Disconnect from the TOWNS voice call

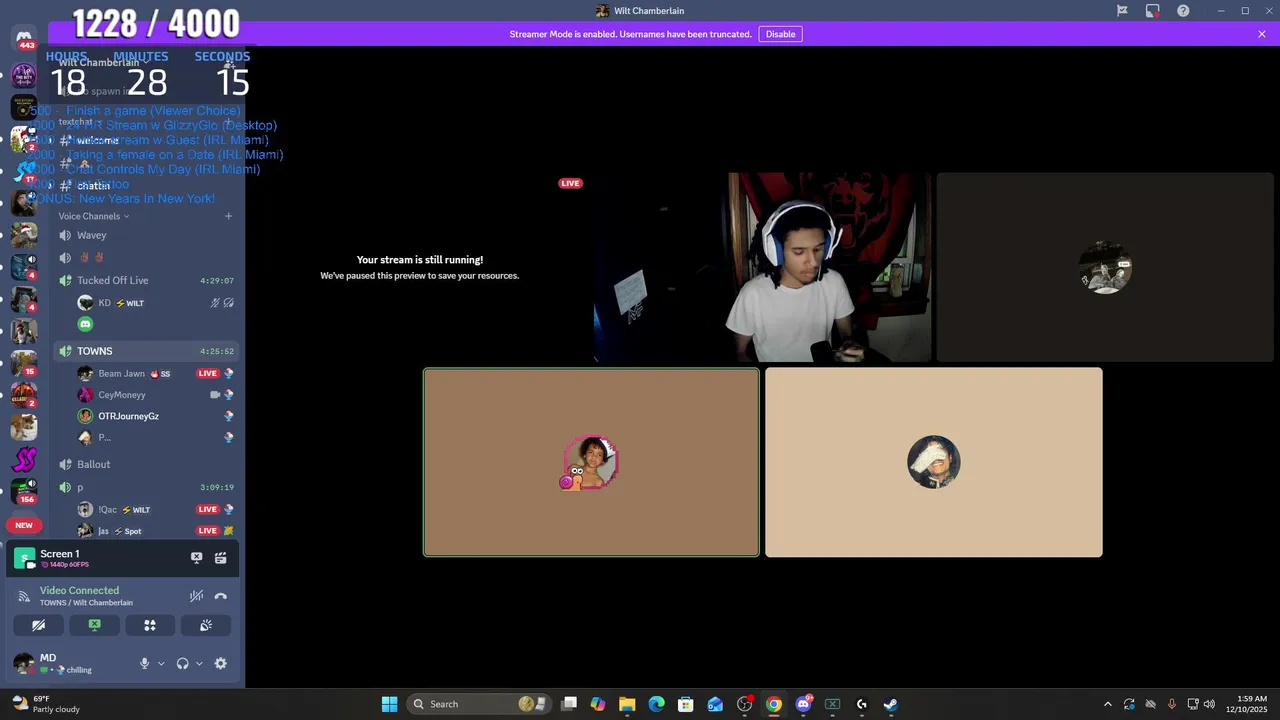click(221, 596)
